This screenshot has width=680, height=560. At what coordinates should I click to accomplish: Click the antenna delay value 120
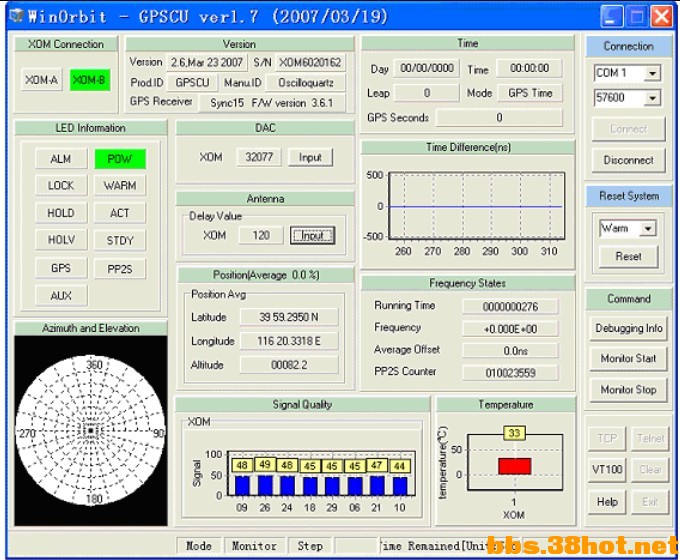click(261, 236)
